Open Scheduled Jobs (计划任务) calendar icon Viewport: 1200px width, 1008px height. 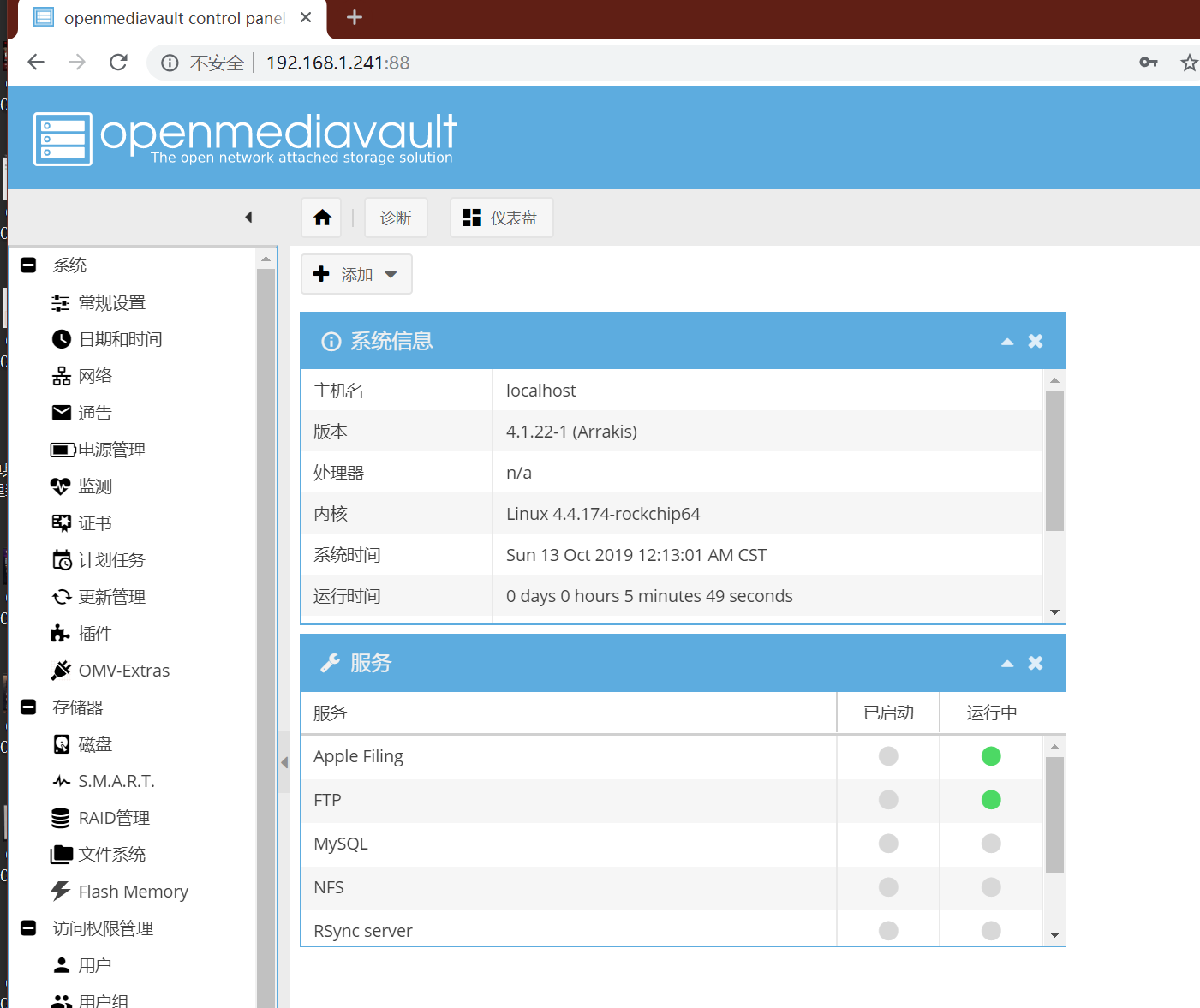(62, 560)
